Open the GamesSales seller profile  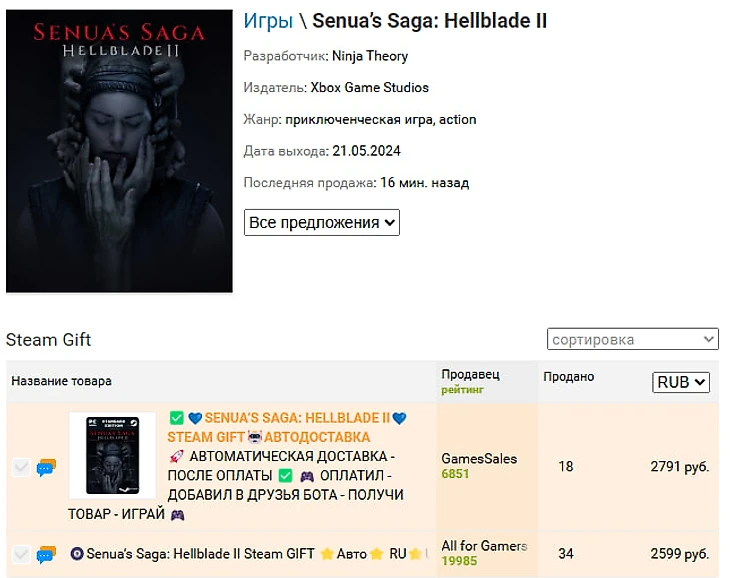coord(479,459)
